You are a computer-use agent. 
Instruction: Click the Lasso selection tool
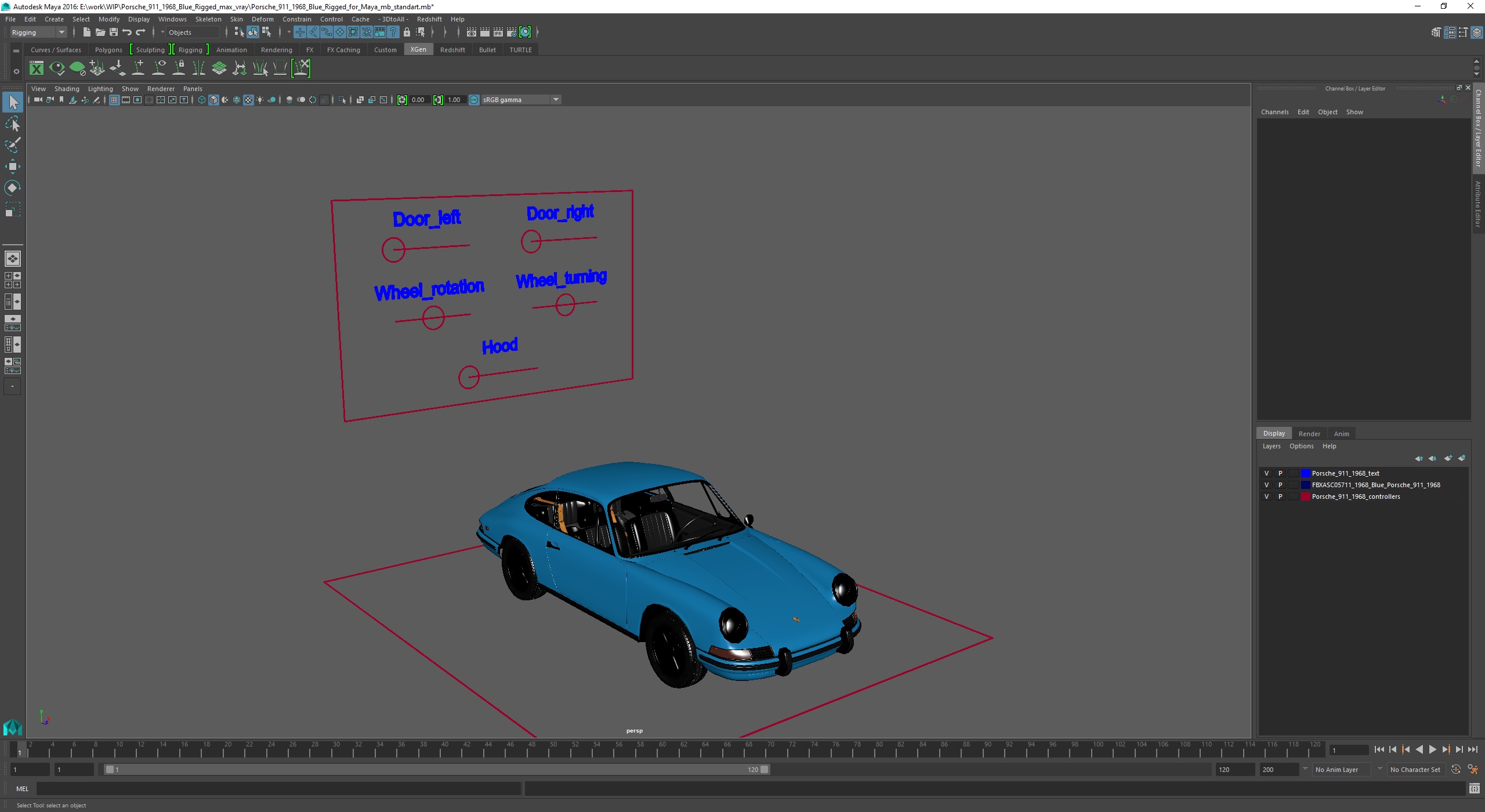[14, 124]
